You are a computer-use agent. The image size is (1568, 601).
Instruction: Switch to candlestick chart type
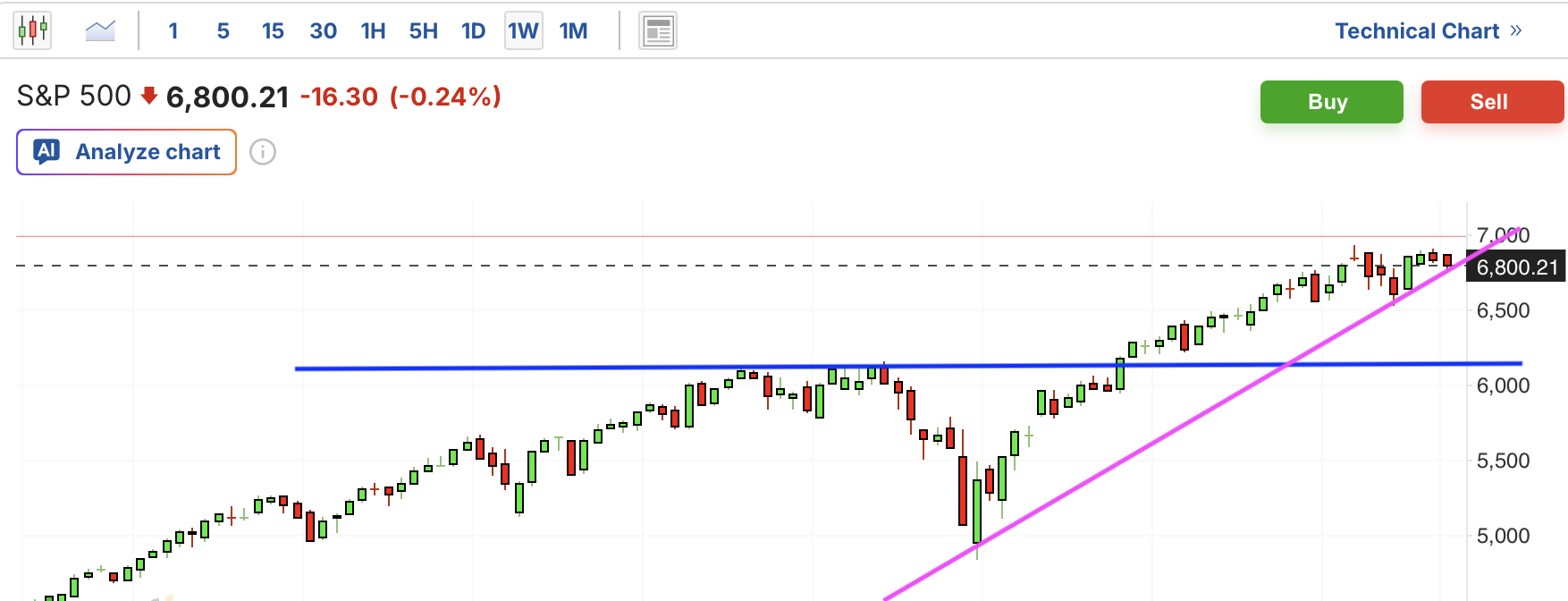(32, 30)
